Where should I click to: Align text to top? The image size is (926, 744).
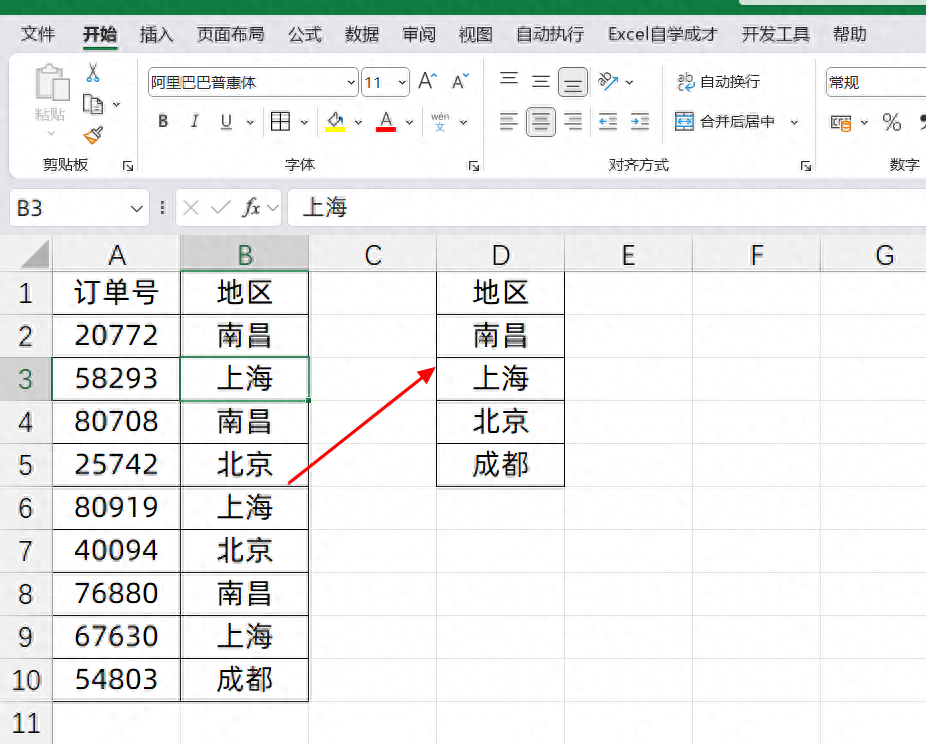[x=508, y=79]
